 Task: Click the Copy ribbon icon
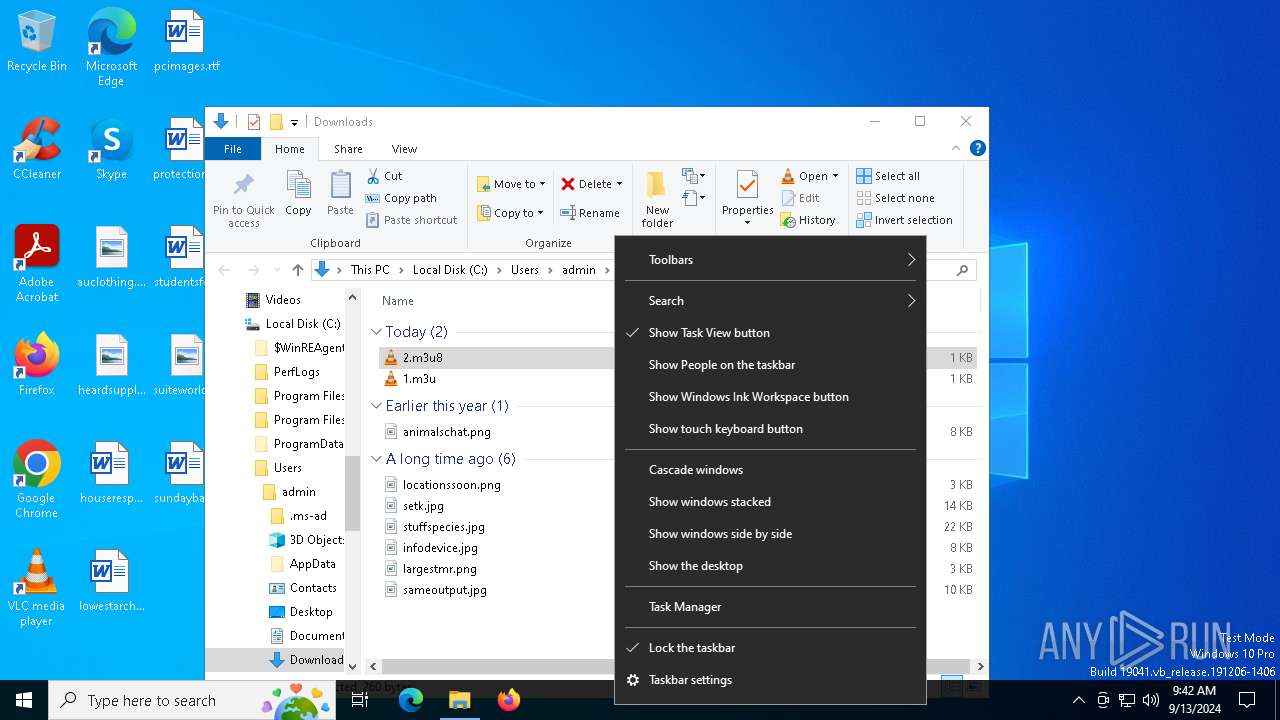pyautogui.click(x=298, y=193)
